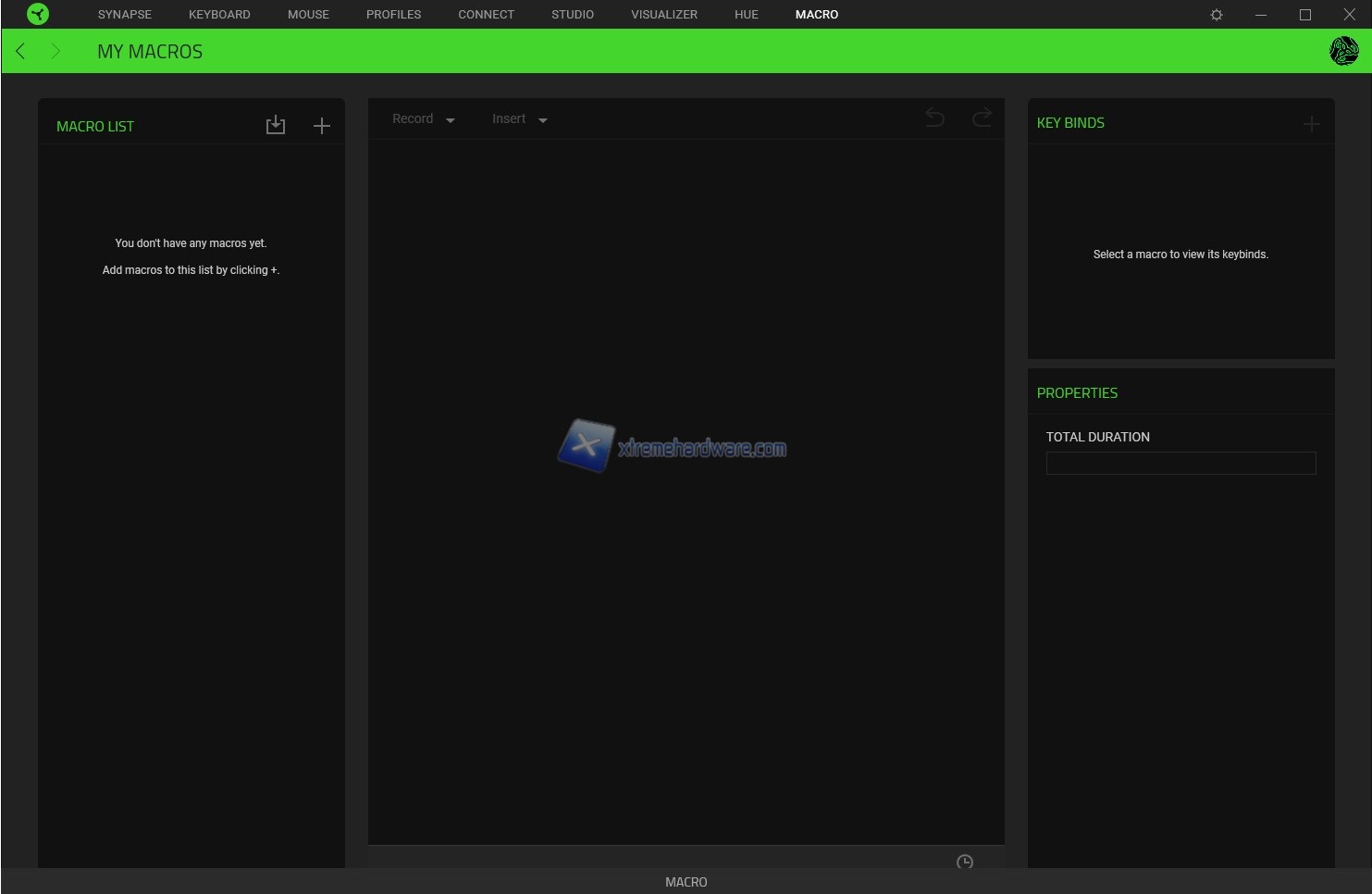Click the Total Duration field

tap(1180, 463)
